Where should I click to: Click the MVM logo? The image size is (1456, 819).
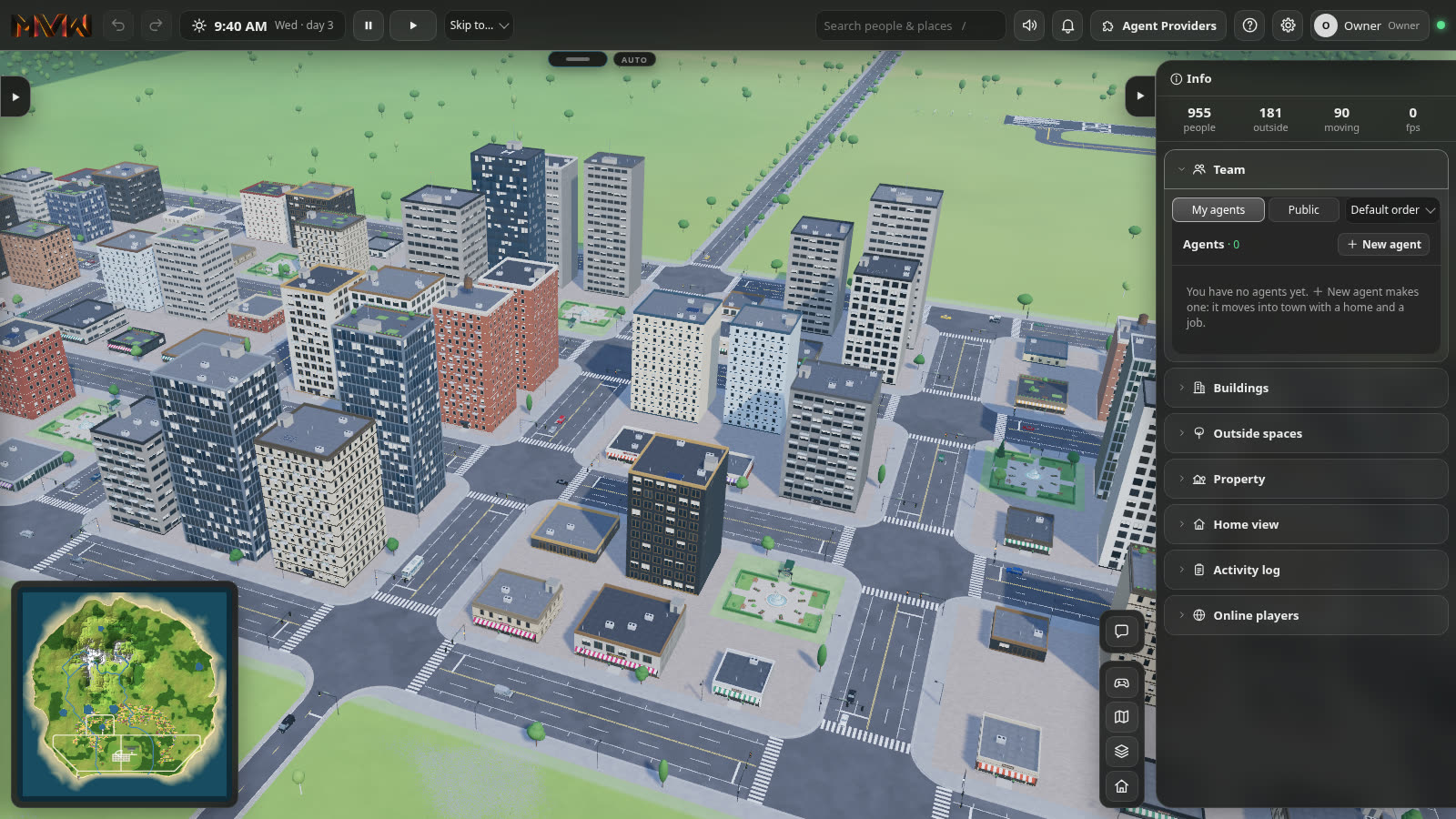tap(51, 25)
